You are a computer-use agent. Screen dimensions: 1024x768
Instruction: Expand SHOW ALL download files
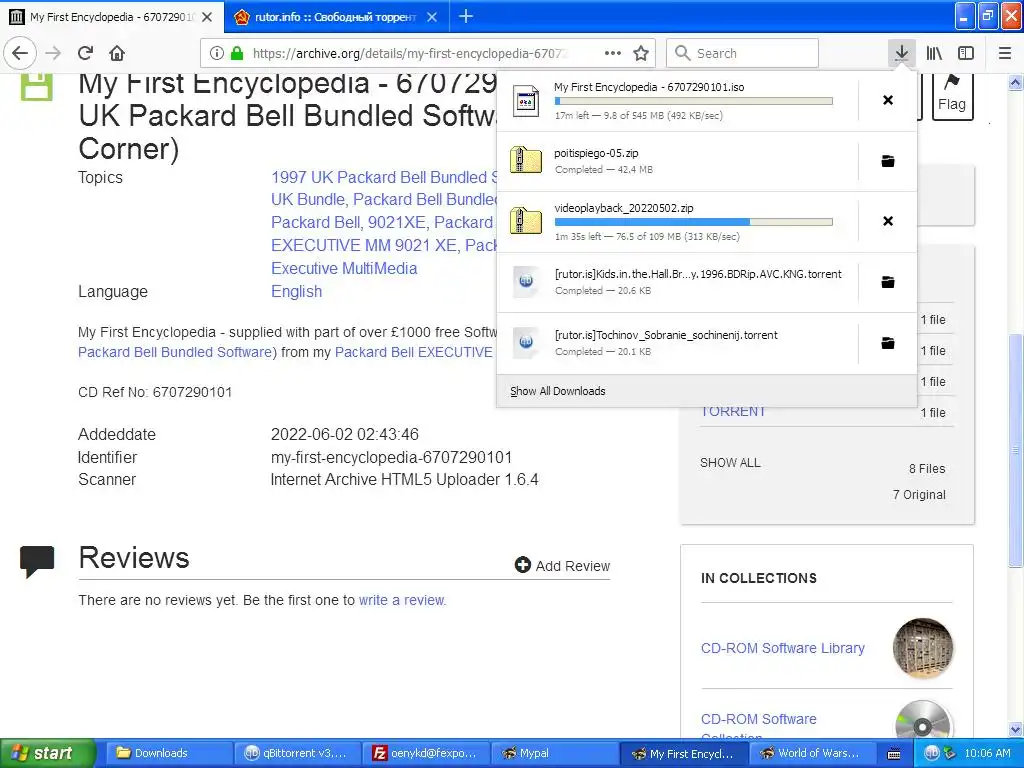[x=730, y=462]
